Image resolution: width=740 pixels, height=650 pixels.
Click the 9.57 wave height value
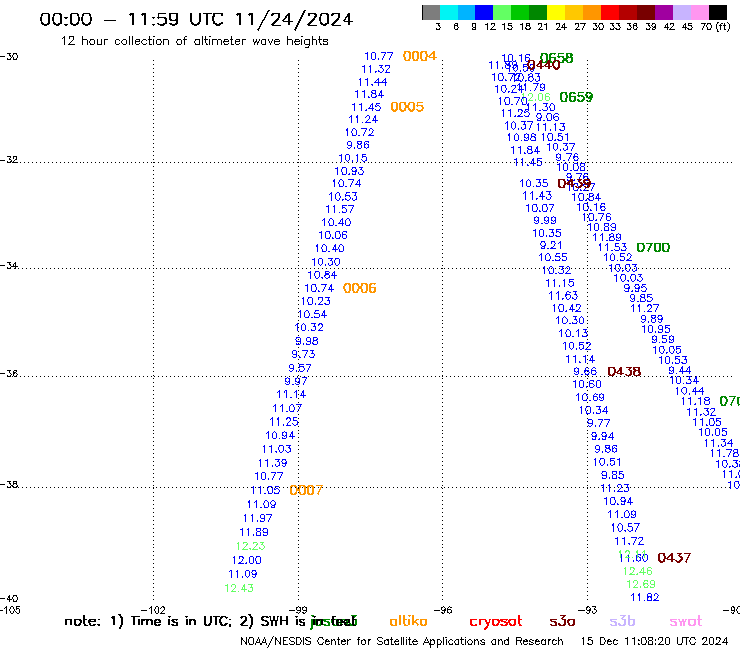(300, 368)
